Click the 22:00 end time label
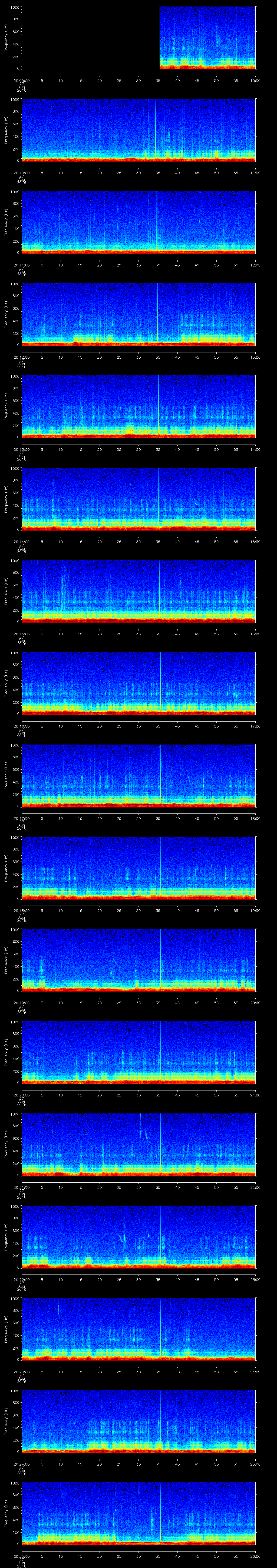This screenshot has height=1568, width=277. coord(255,1187)
